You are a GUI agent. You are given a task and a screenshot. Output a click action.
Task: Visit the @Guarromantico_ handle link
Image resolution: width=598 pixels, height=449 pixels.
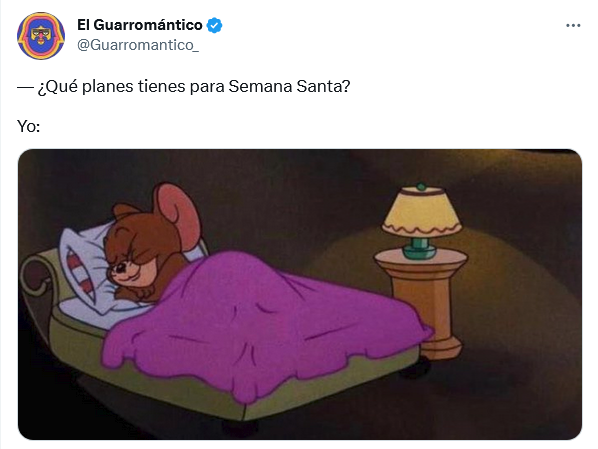click(x=138, y=45)
